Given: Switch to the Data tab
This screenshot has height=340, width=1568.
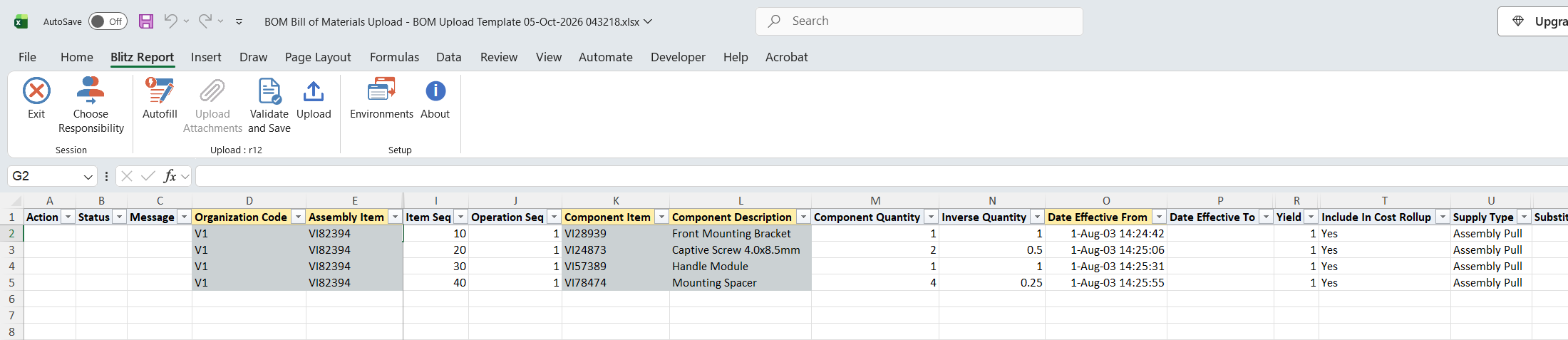Looking at the screenshot, I should (x=449, y=57).
